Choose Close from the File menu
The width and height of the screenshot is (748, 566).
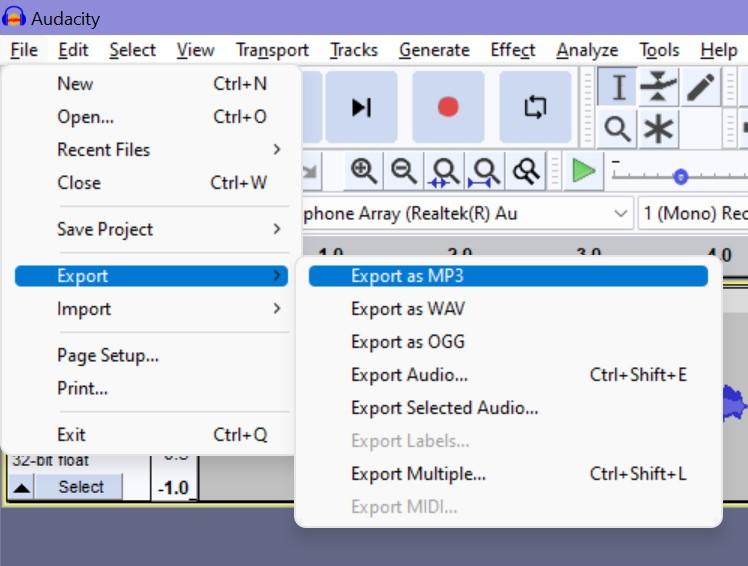[151, 183]
